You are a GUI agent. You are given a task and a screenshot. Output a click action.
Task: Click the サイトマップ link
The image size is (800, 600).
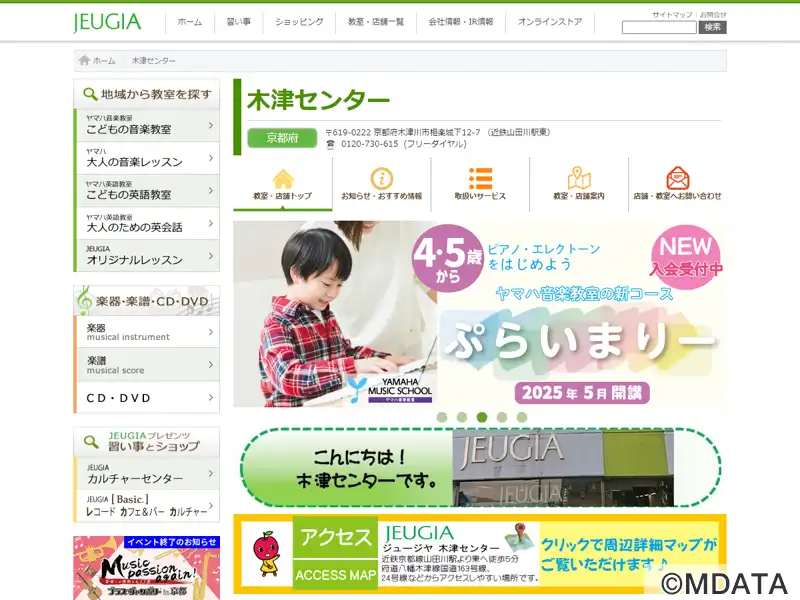click(672, 15)
